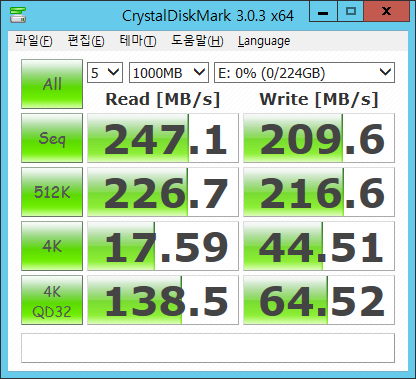The width and height of the screenshot is (416, 379).
Task: Select the 4K QD32 read result 138.5
Action: [x=163, y=300]
